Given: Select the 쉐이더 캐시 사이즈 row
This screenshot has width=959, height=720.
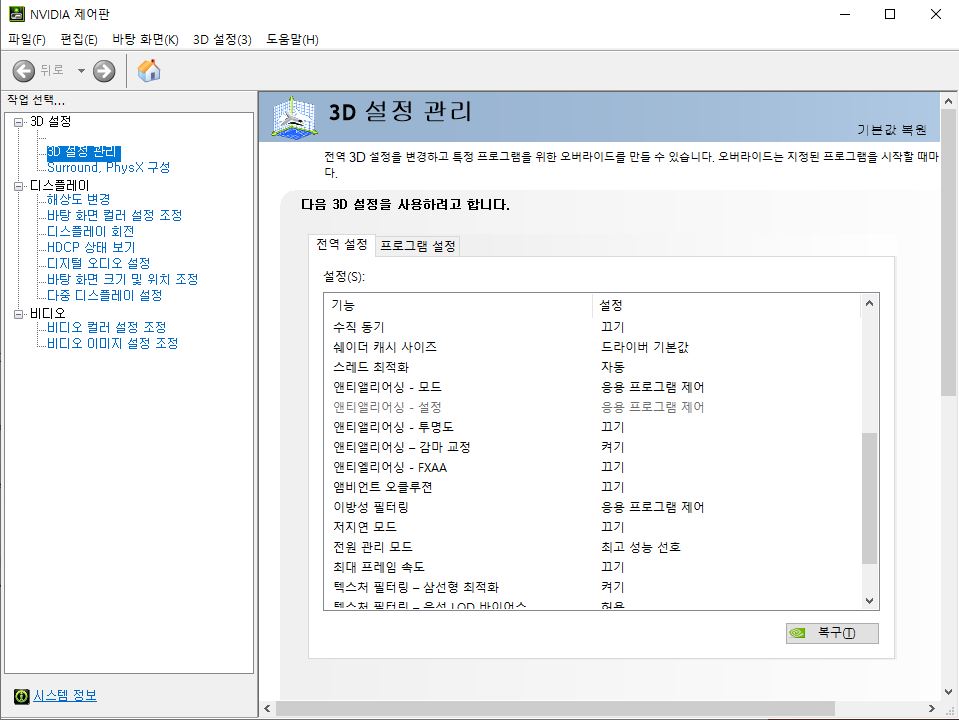Looking at the screenshot, I should [592, 347].
